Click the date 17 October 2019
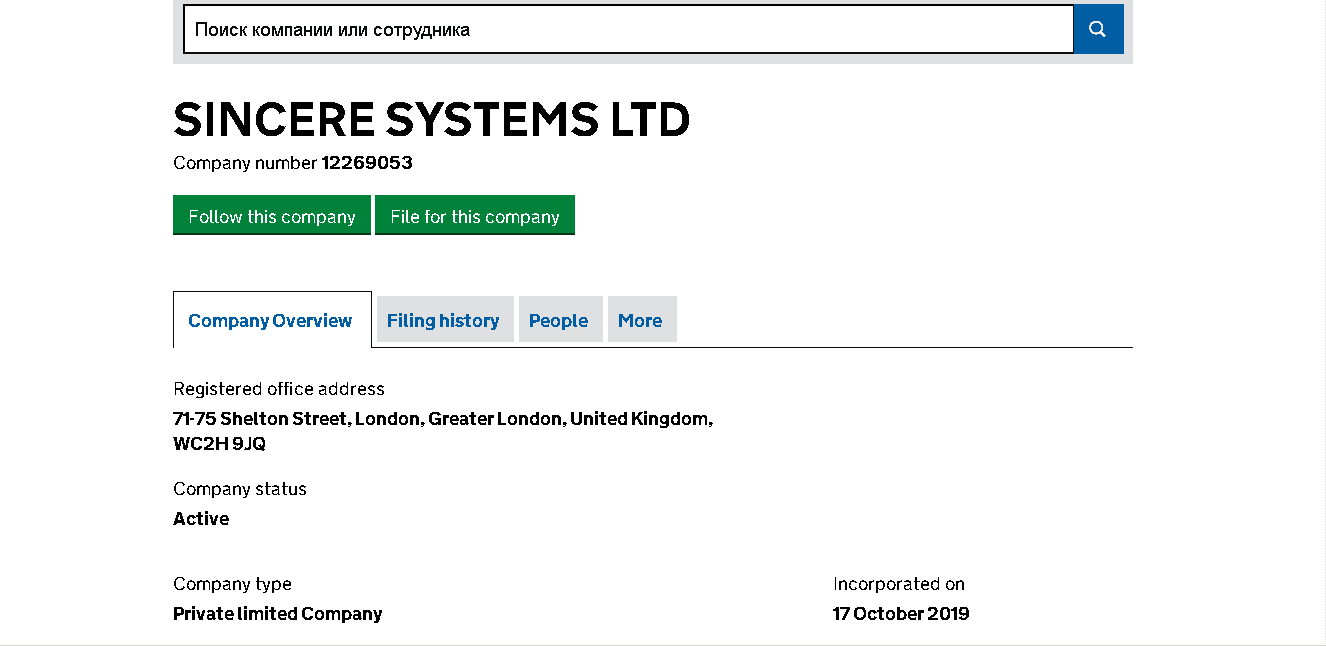Screen dimensions: 1326x646 [x=900, y=614]
